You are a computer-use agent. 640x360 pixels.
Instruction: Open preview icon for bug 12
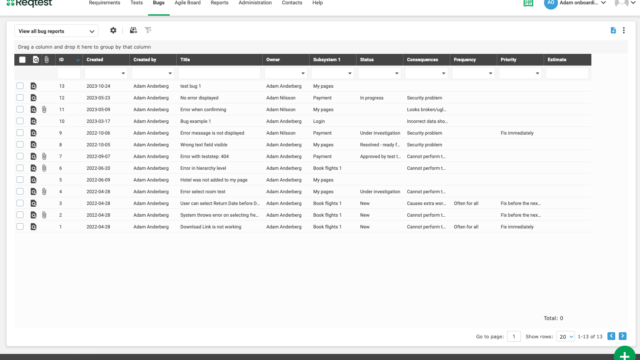click(33, 98)
